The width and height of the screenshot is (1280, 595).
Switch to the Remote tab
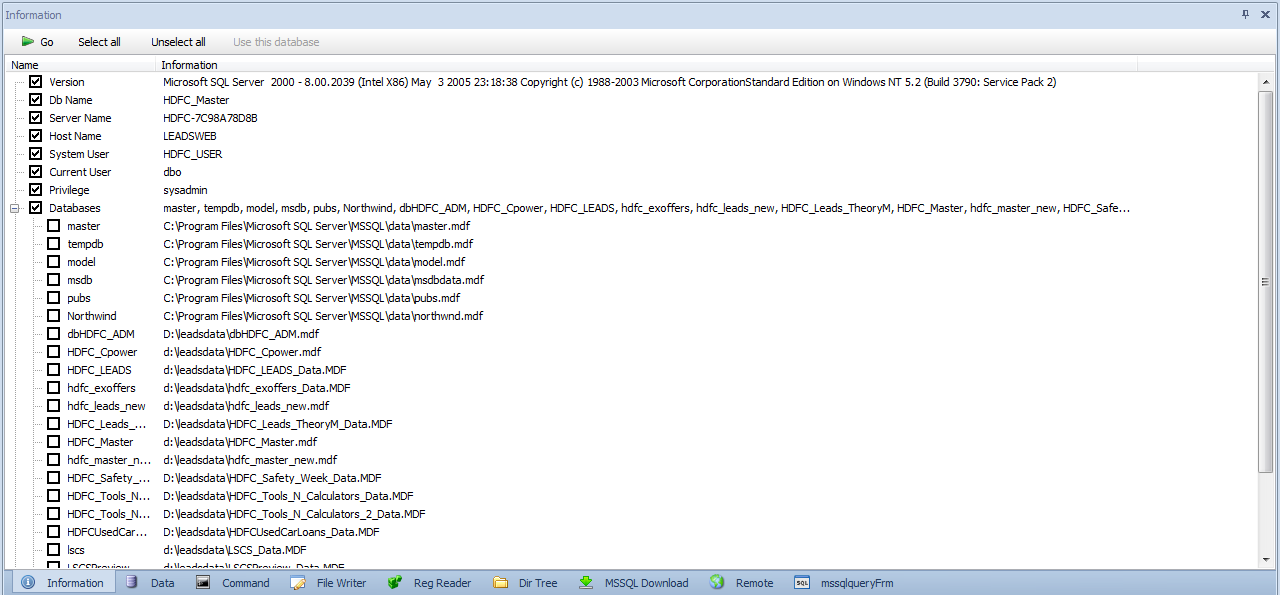pos(742,583)
